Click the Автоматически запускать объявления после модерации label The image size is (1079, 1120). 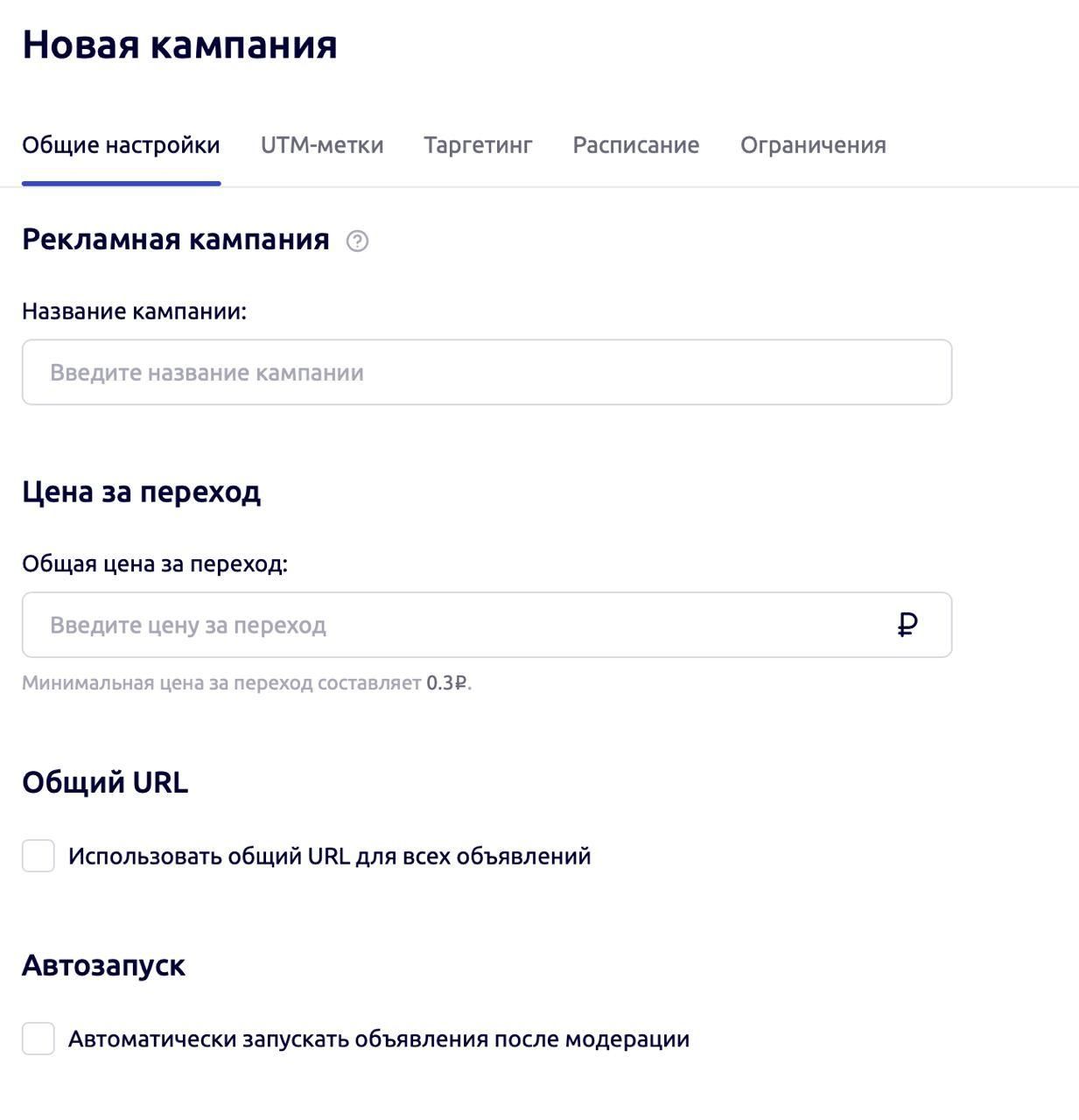point(379,1039)
